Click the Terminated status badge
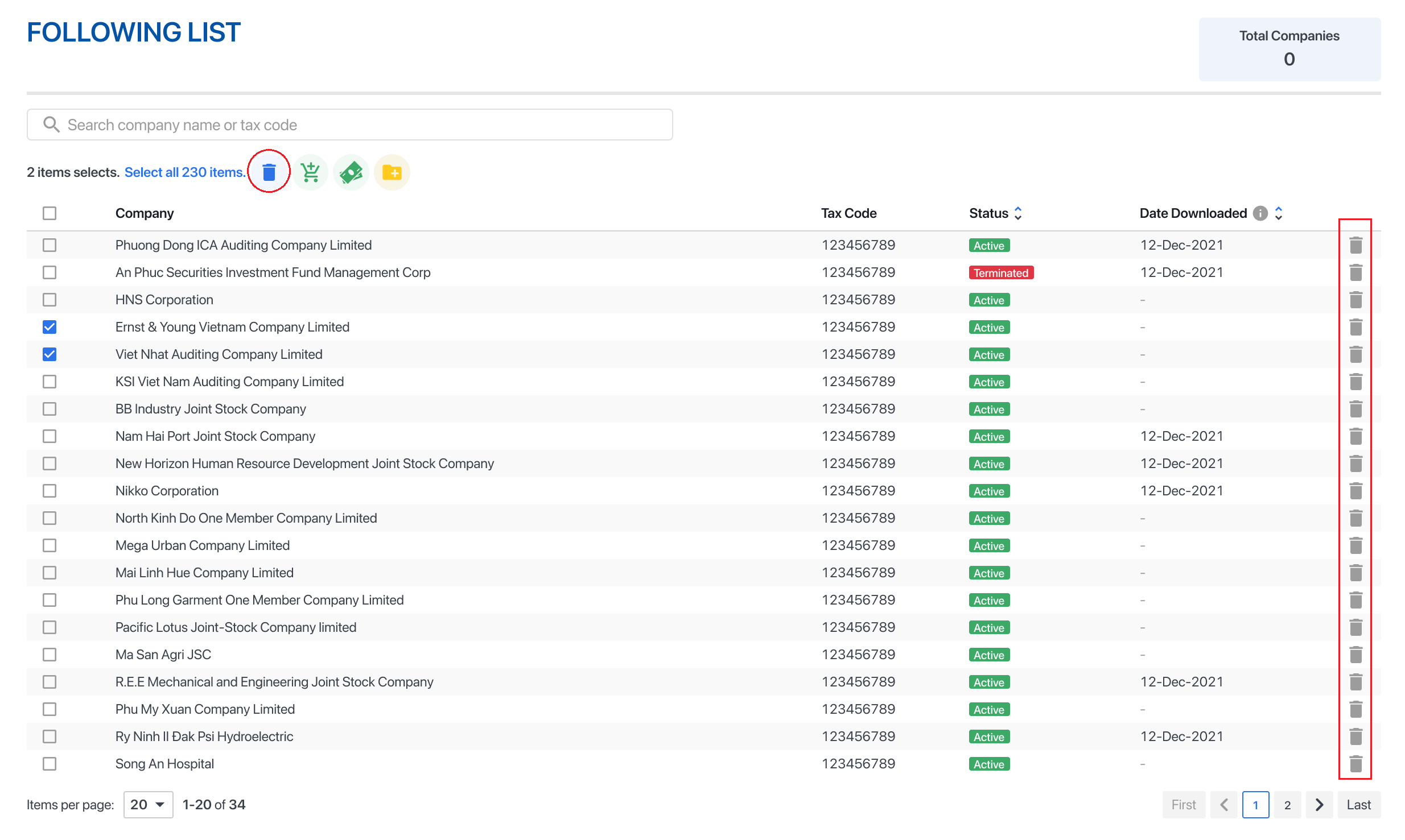 (x=1001, y=273)
